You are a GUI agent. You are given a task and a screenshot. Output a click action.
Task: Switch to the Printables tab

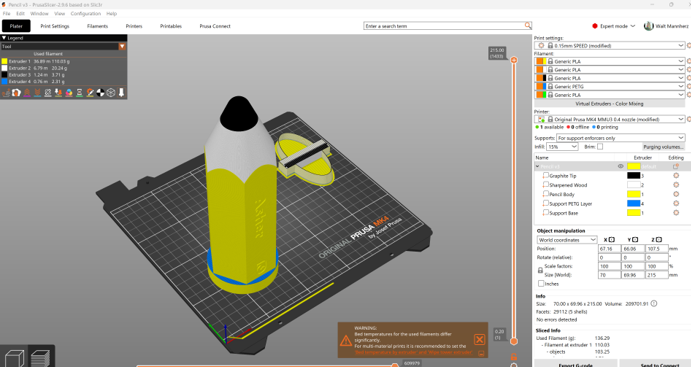pos(171,26)
